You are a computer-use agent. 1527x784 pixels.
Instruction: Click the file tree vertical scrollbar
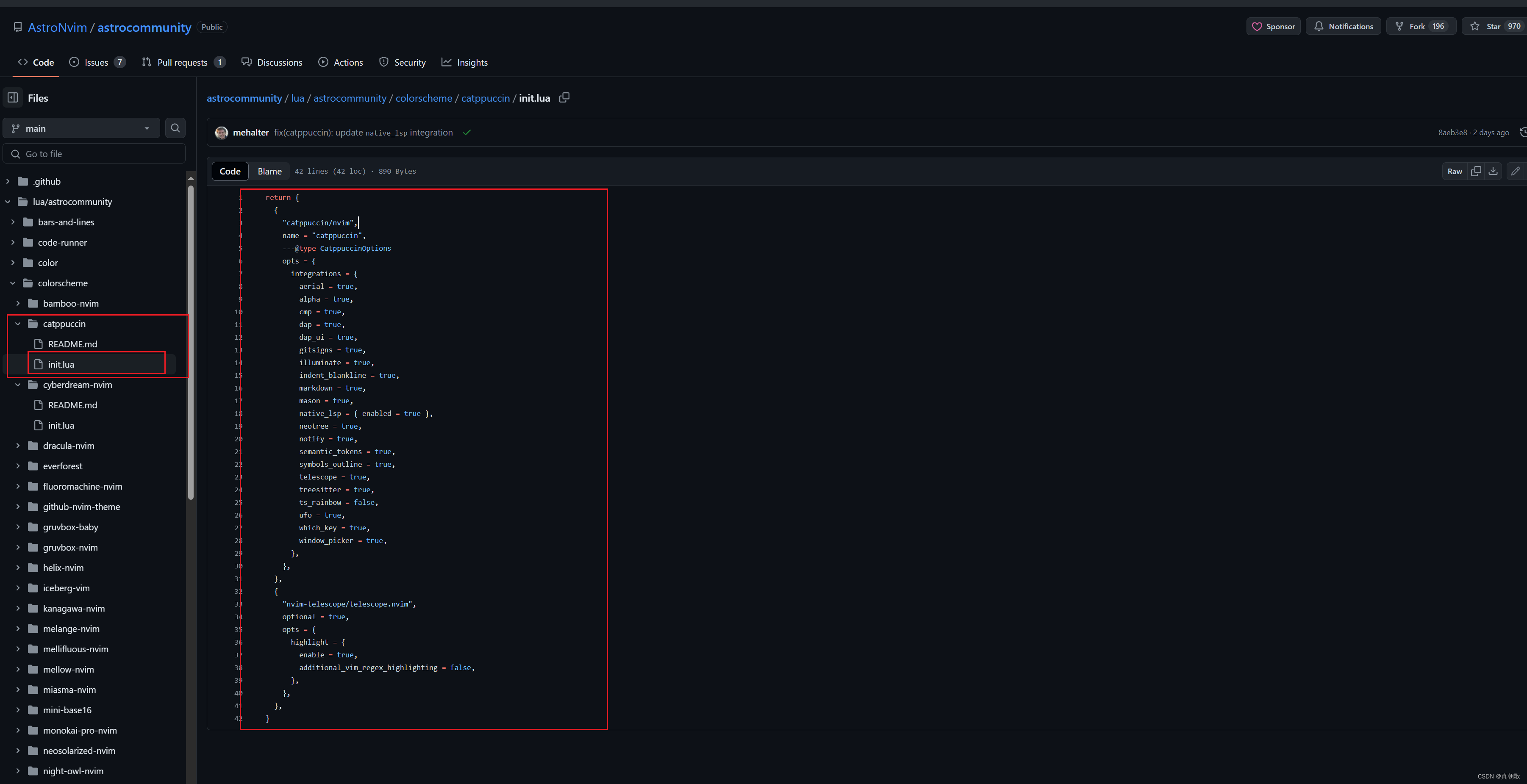pos(191,344)
